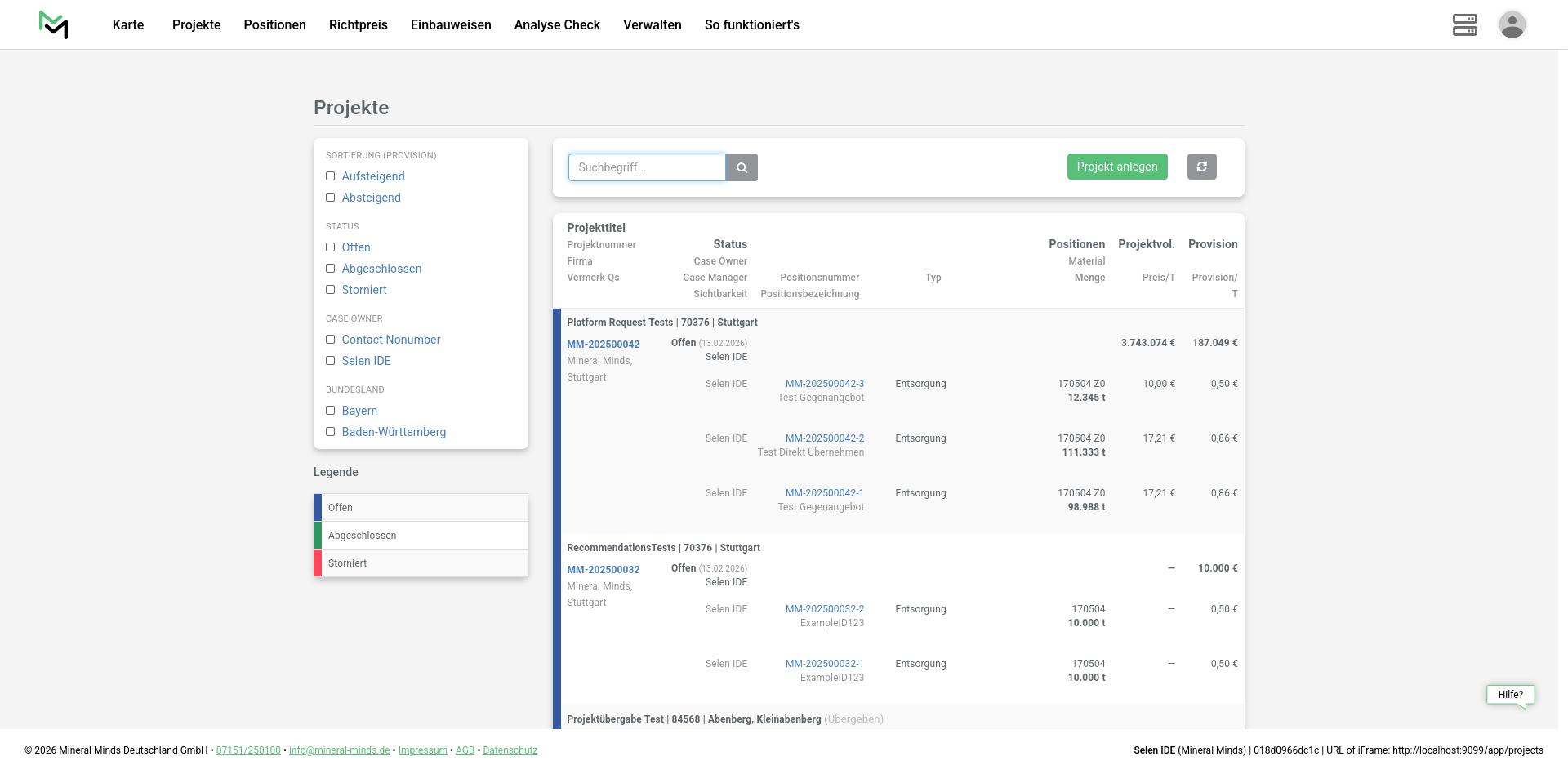Click the Projekt anlegen button

tap(1116, 167)
